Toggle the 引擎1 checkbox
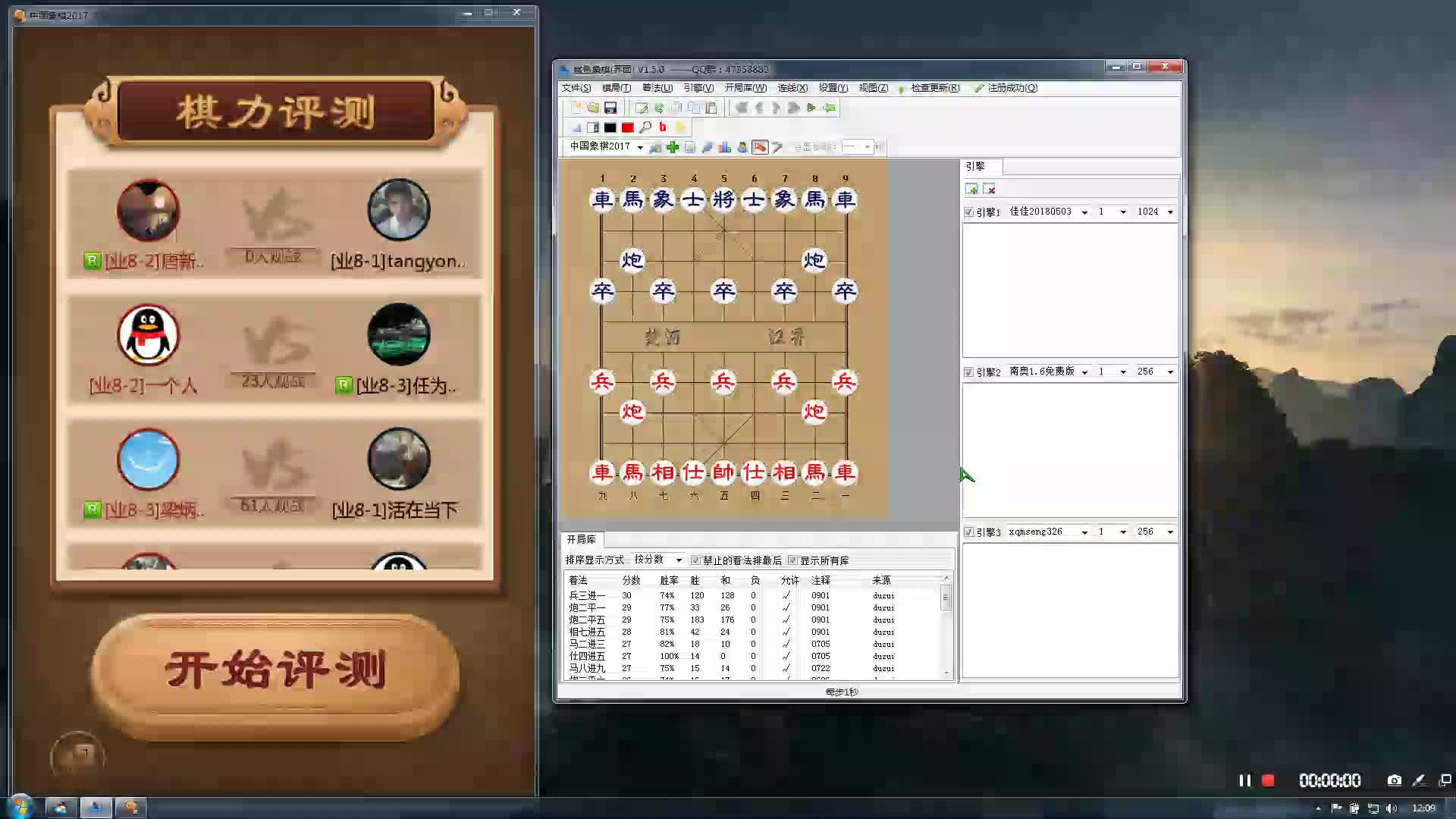This screenshot has height=819, width=1456. click(x=968, y=212)
